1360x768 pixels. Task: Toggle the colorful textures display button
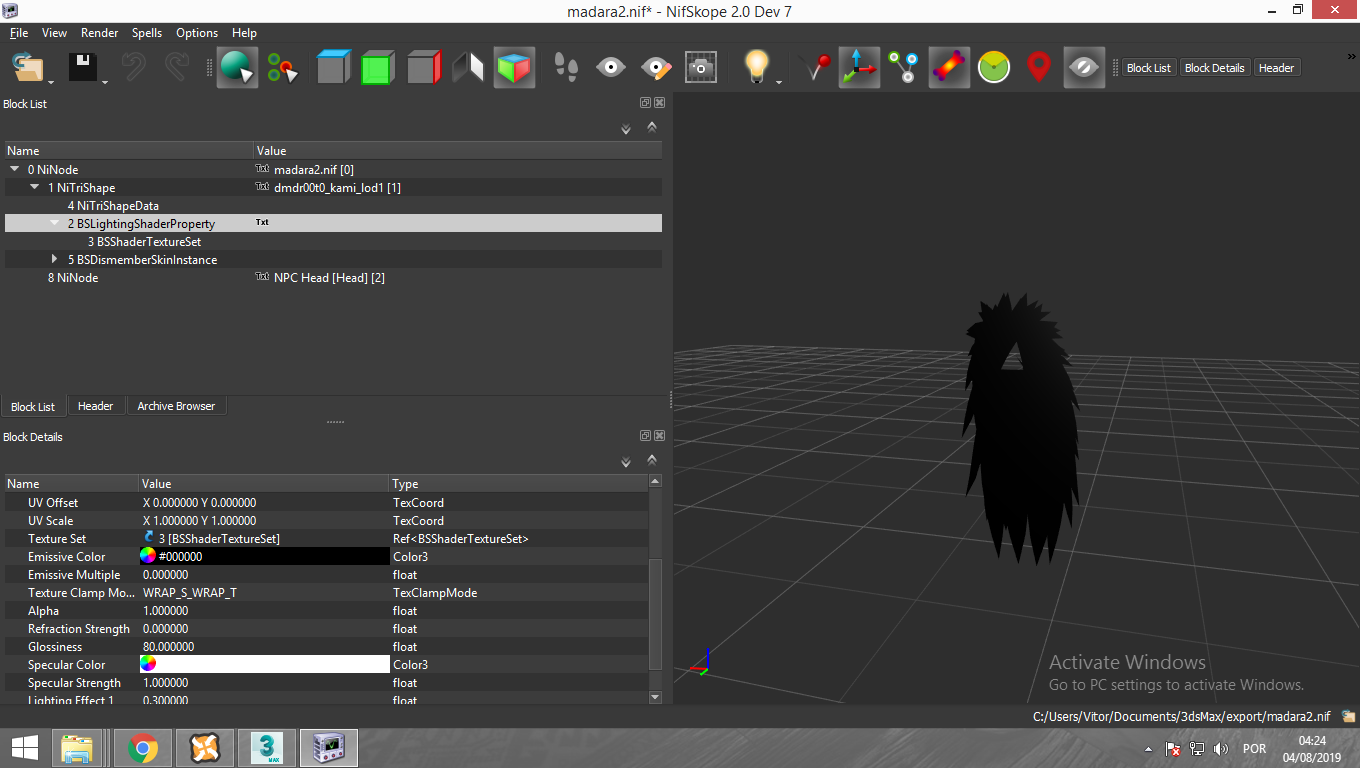949,68
